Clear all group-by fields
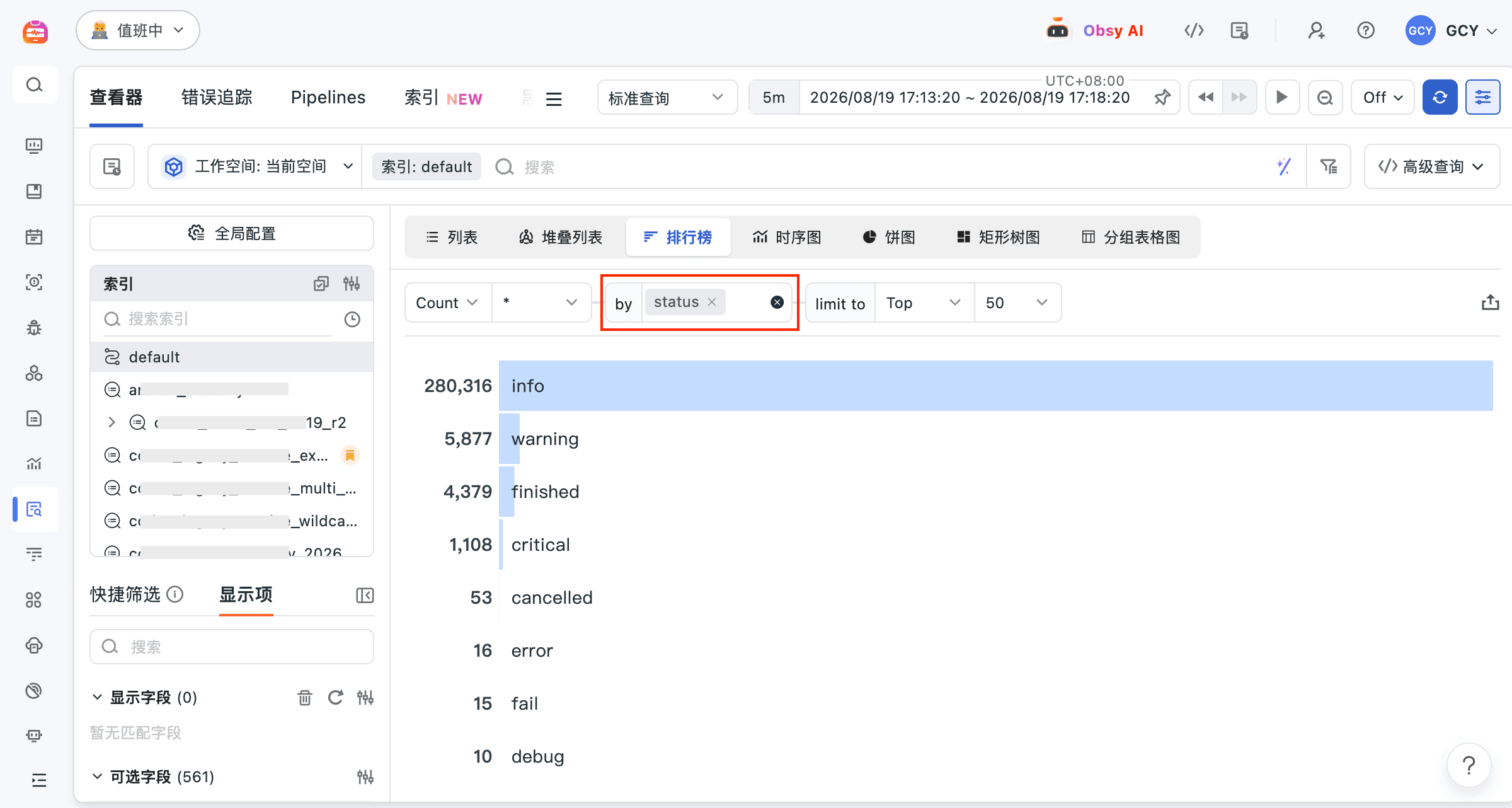 point(777,303)
